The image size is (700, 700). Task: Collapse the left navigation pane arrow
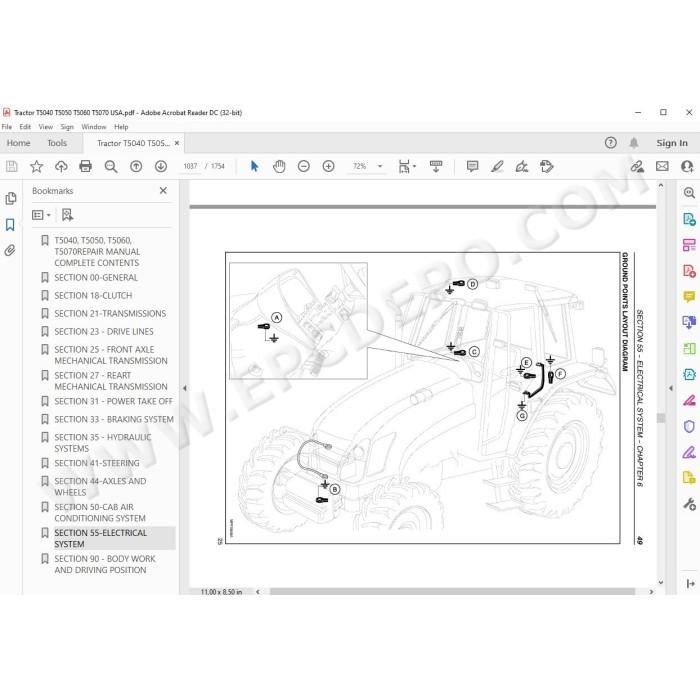(x=184, y=388)
